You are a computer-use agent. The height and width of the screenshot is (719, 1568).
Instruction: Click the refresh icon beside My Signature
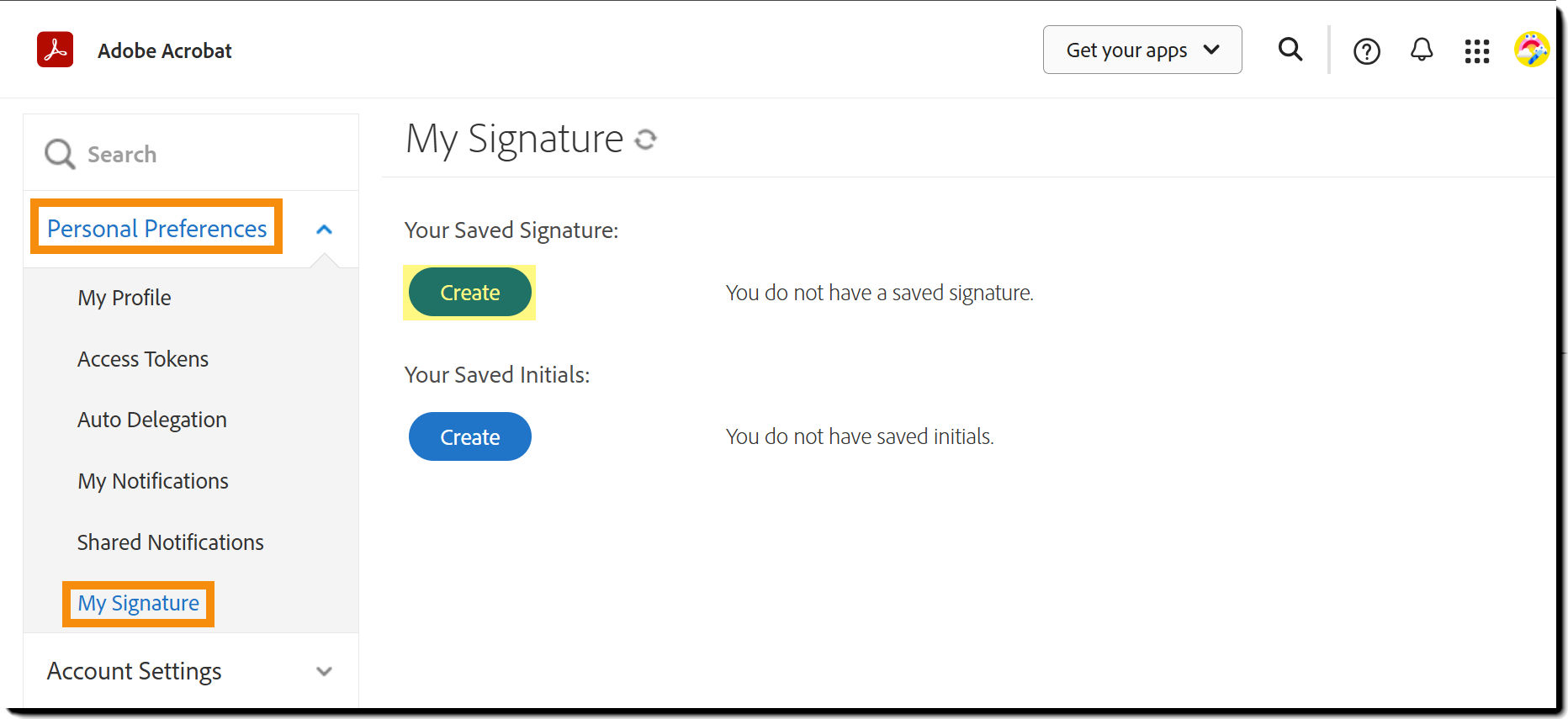coord(645,140)
